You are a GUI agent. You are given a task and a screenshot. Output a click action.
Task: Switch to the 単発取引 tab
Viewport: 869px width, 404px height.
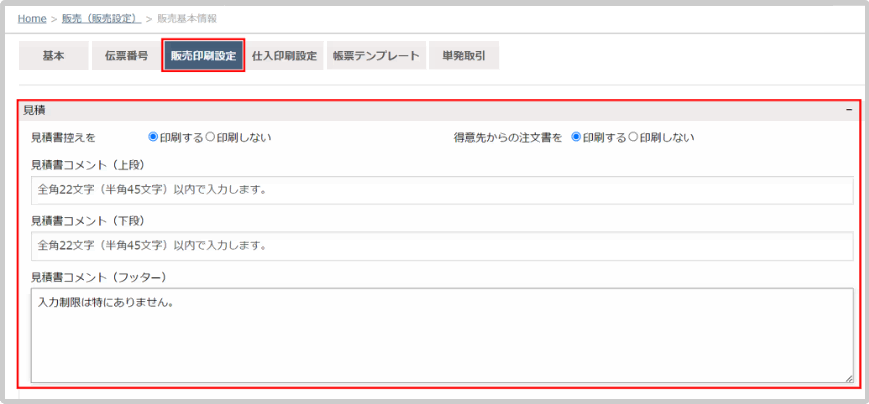[463, 56]
